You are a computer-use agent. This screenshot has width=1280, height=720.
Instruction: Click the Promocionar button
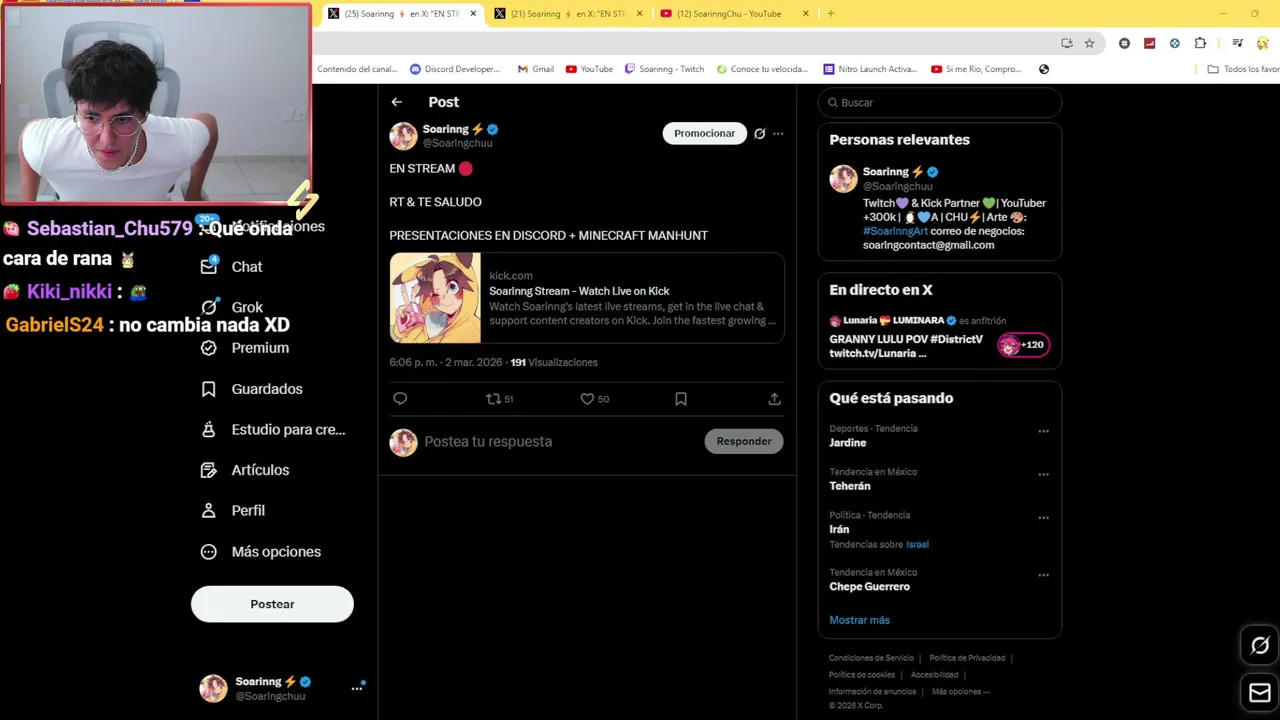704,133
